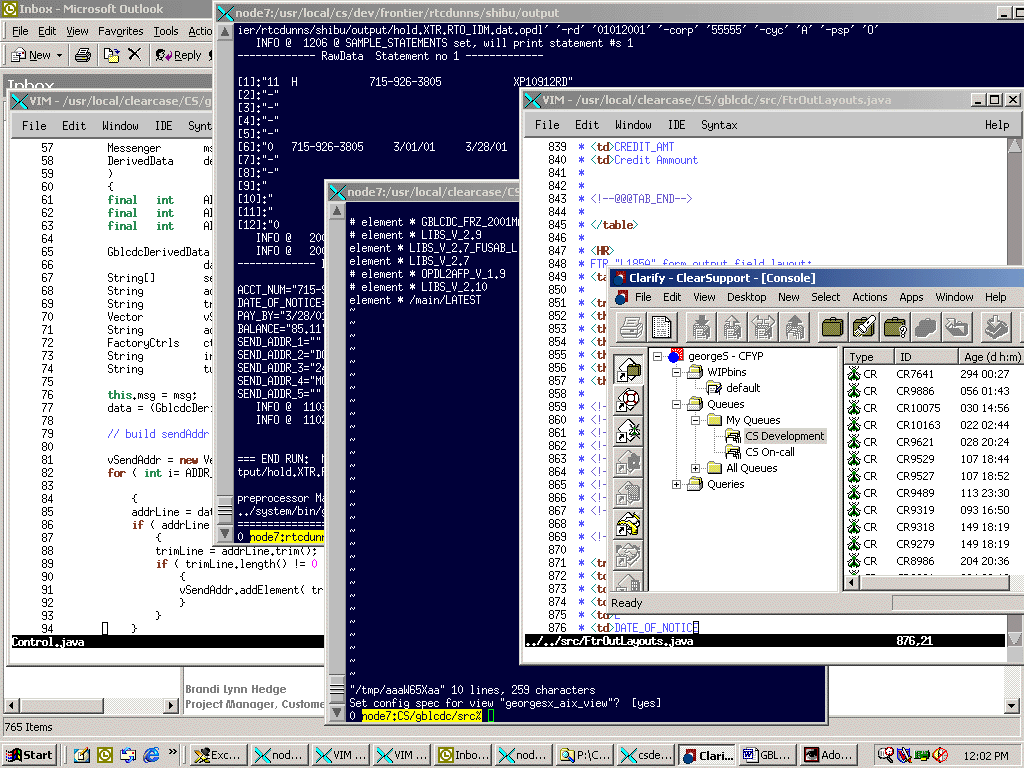This screenshot has height=768, width=1024.
Task: Click the 12:02 PM taskbar clock
Action: point(985,756)
